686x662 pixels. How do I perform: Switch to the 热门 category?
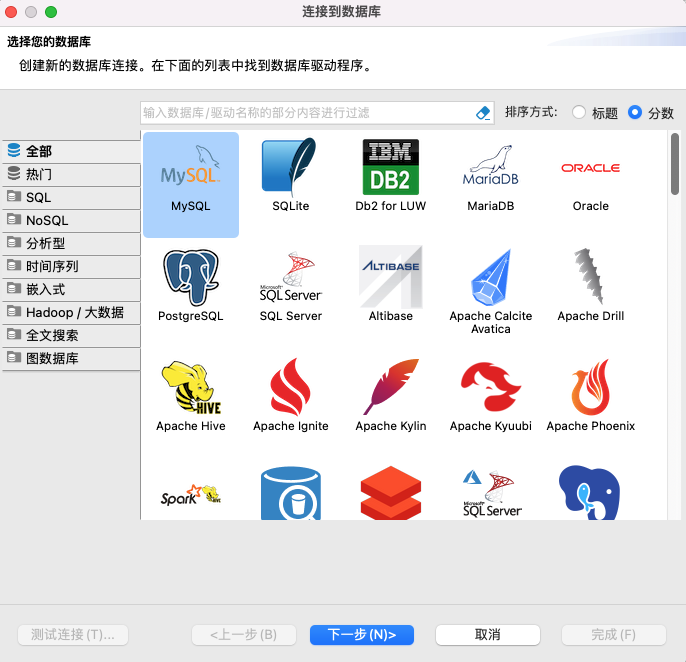pyautogui.click(x=71, y=174)
